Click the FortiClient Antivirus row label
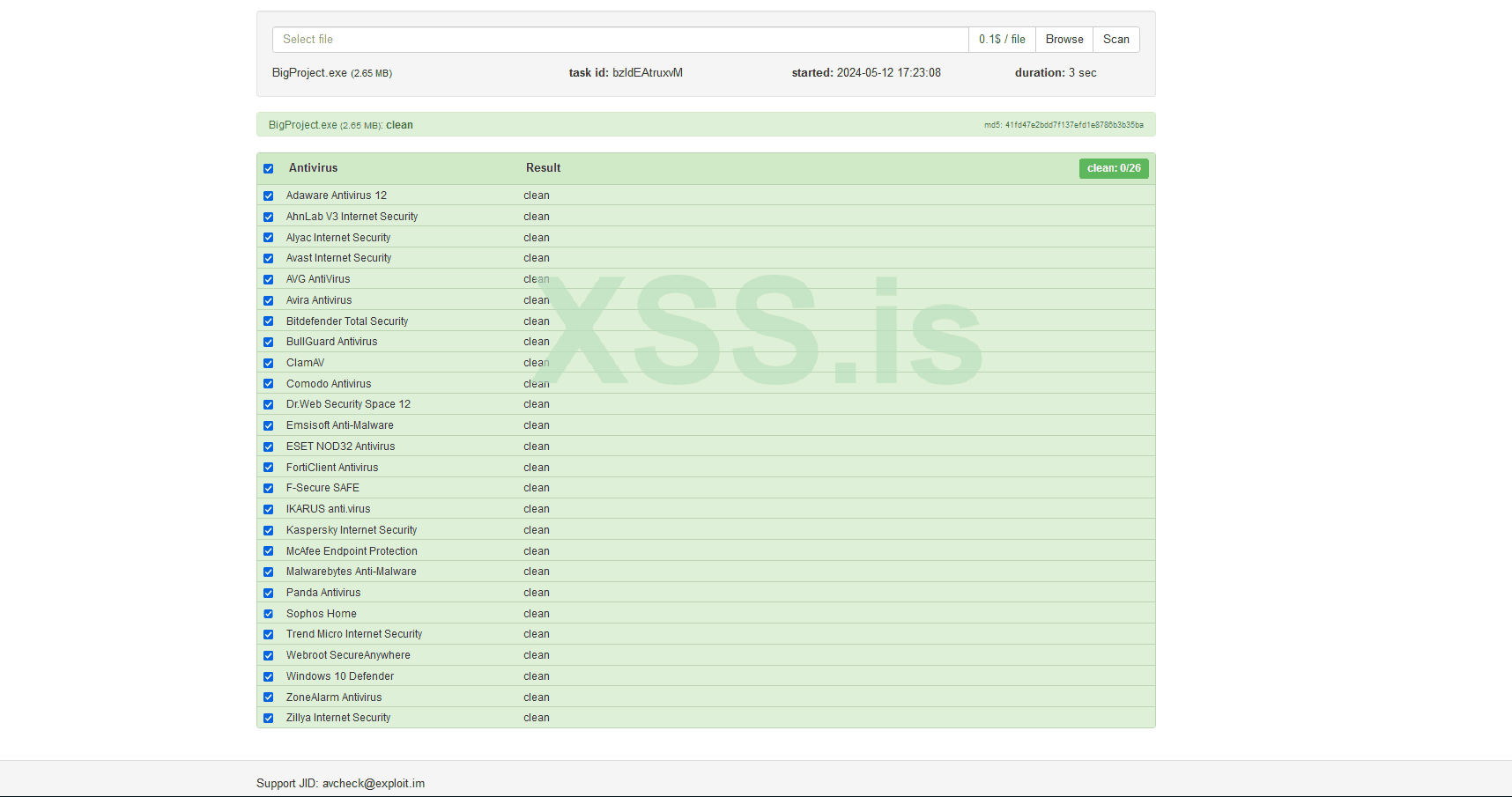This screenshot has height=797, width=1512. click(332, 468)
